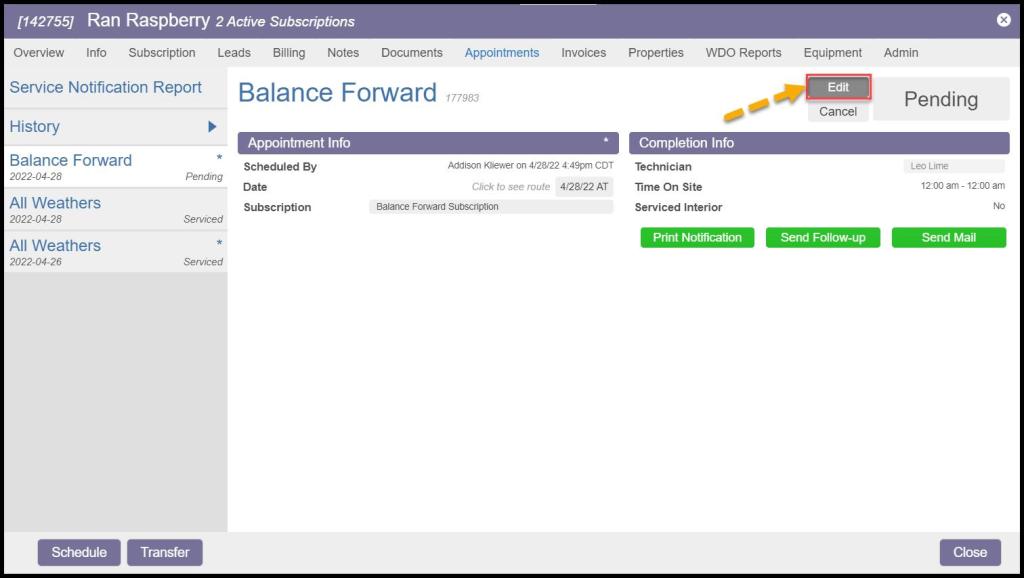Select the Leo Lime technician field
Screen dimensions: 1024x578
pos(953,167)
